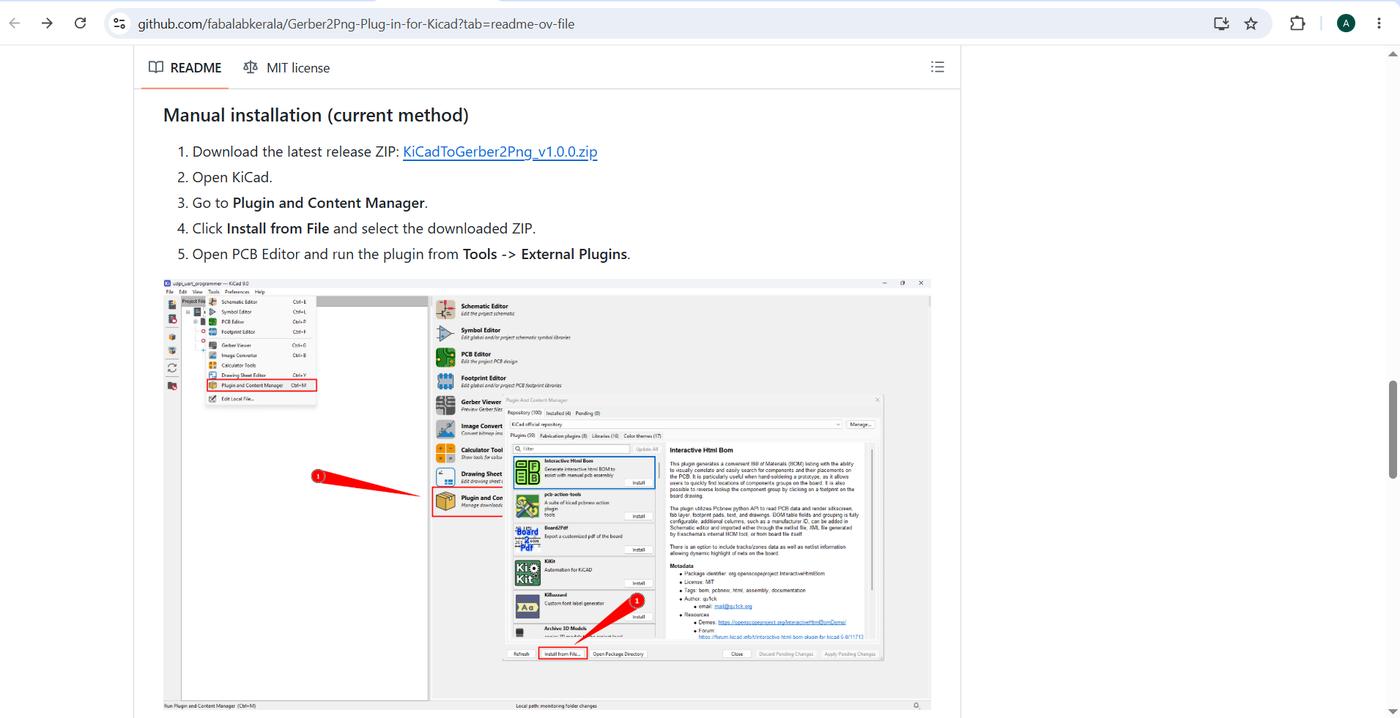Click Board2Pdf plugin icon in screenshot

coord(527,539)
